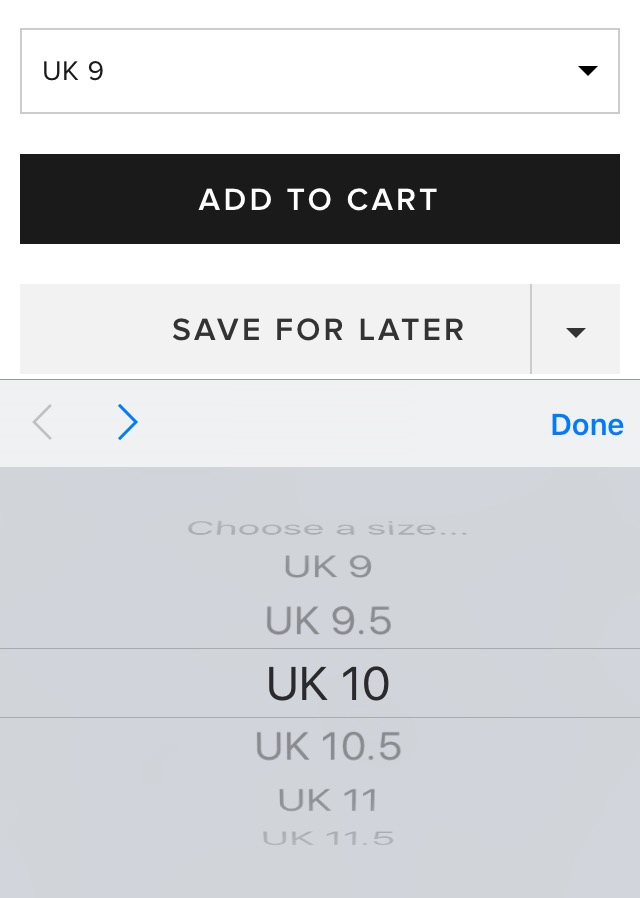Click the black triangle in the size selector
This screenshot has height=898, width=640.
click(588, 71)
